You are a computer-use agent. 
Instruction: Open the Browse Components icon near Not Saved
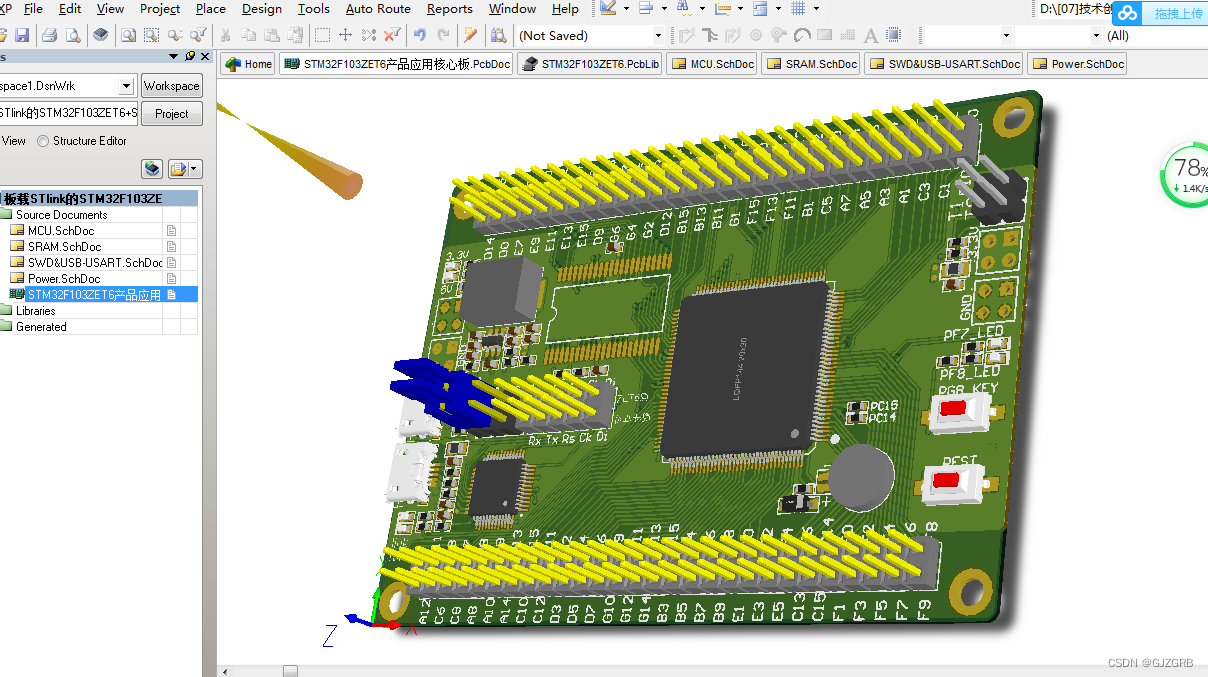498,34
